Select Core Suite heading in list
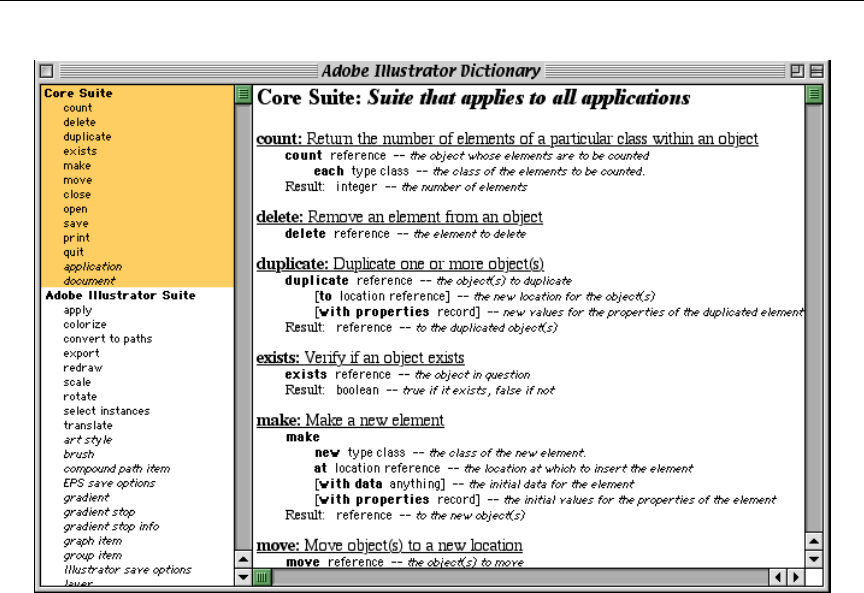Viewport: 864px width, 593px height. click(78, 93)
